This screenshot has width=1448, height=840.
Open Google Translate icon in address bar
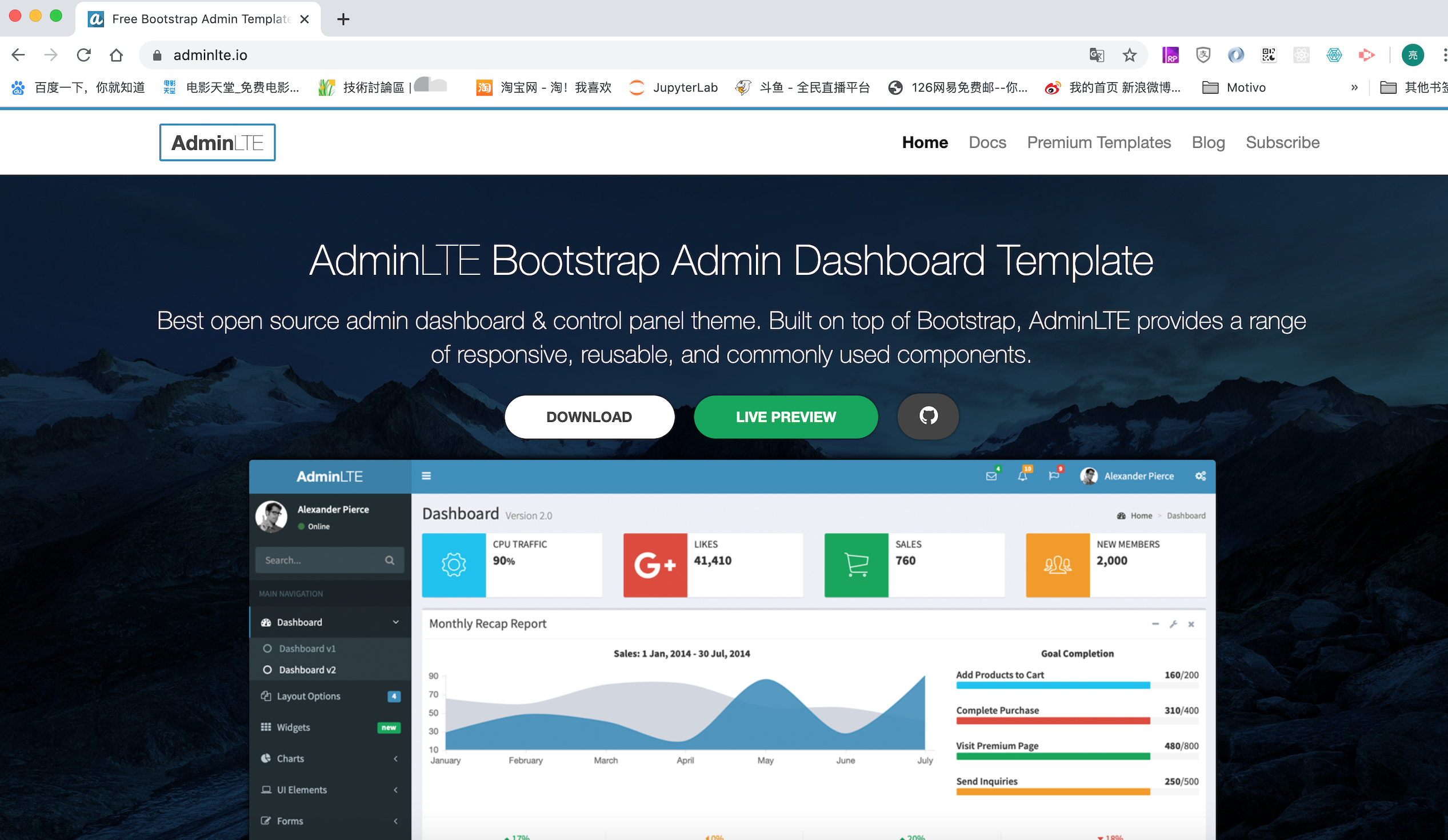1097,55
